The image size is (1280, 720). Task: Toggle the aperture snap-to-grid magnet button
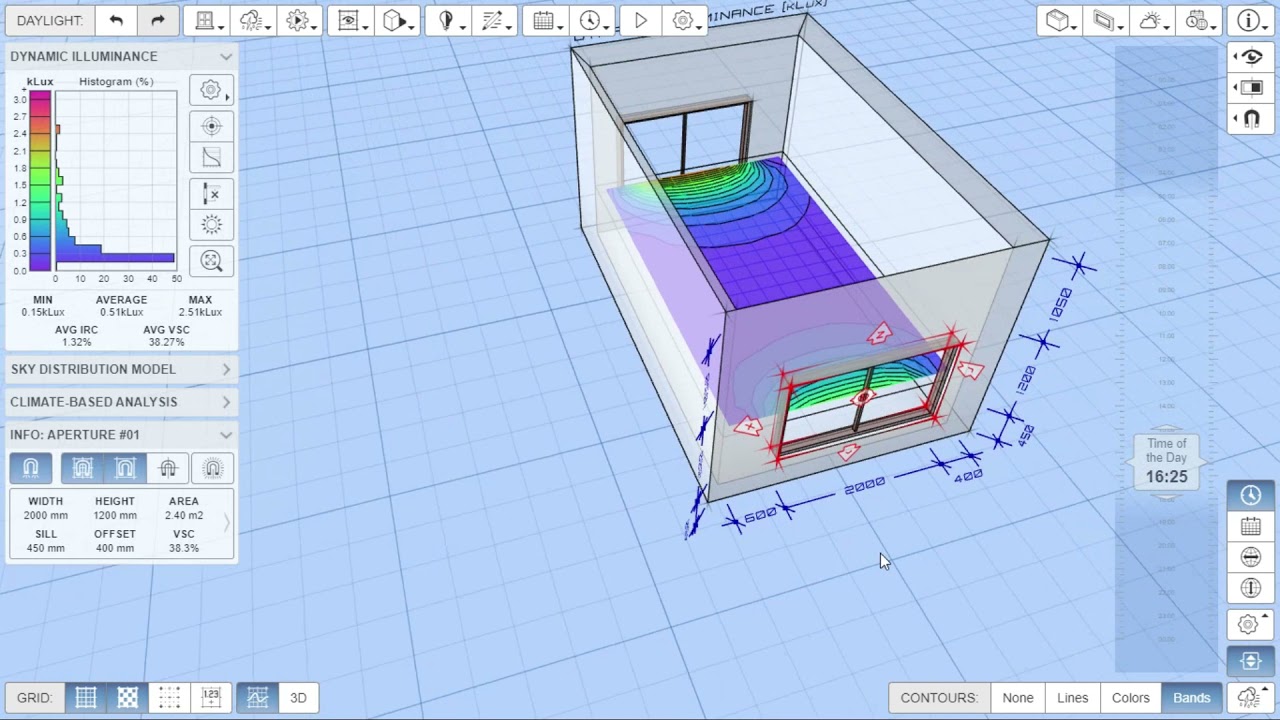coord(82,468)
